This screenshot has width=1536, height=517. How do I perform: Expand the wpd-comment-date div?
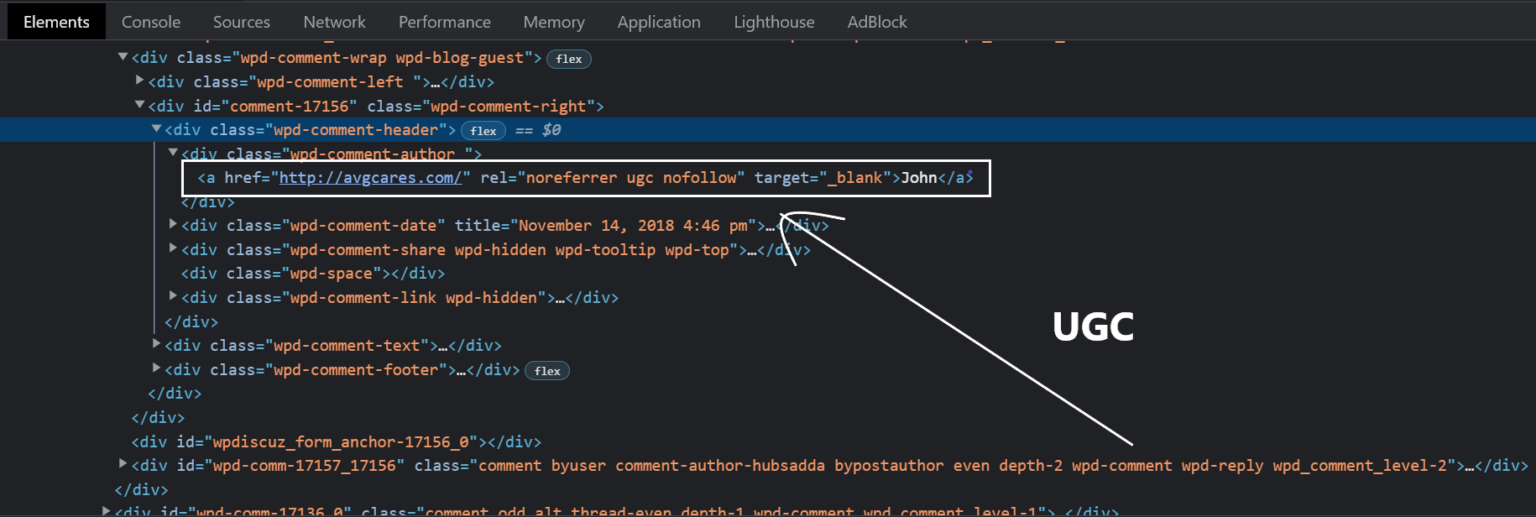point(174,225)
